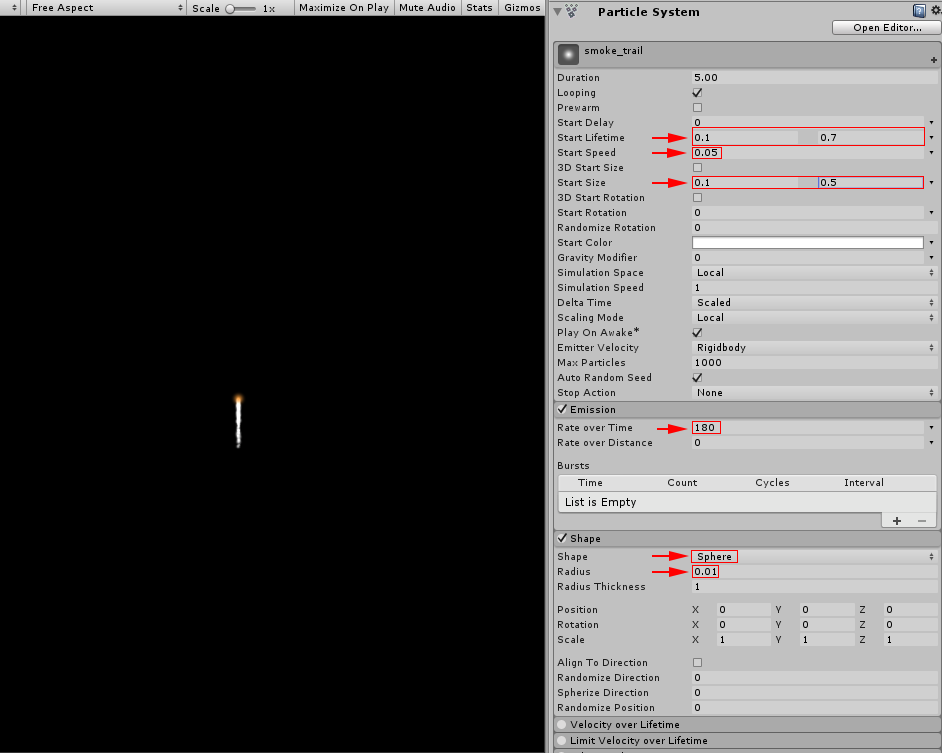
Task: Click Spherize Direction field
Action: (814, 692)
